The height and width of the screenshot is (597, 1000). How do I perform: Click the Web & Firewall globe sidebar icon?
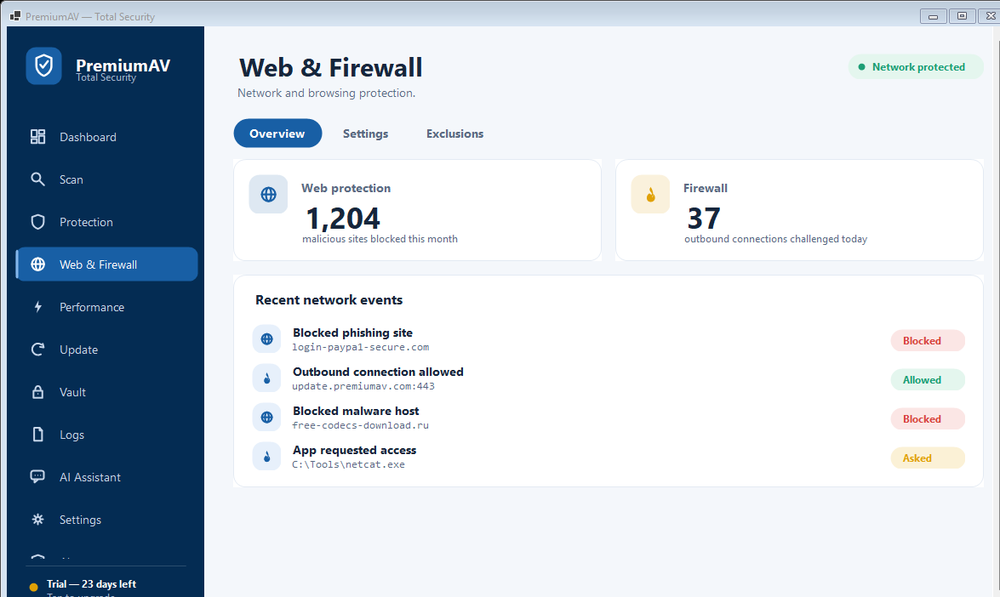pyautogui.click(x=38, y=264)
